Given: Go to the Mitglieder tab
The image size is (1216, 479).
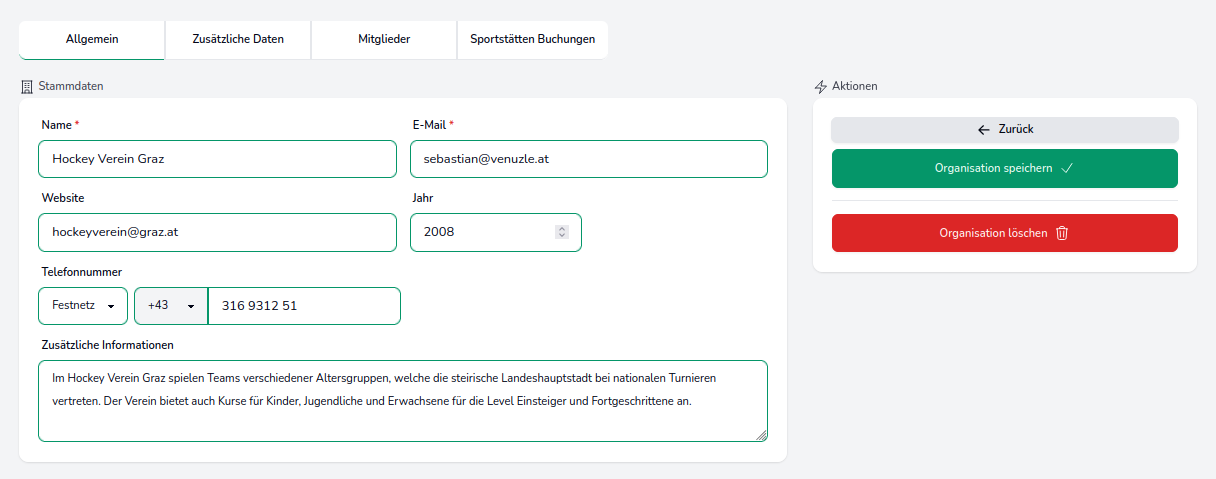Looking at the screenshot, I should tap(384, 40).
